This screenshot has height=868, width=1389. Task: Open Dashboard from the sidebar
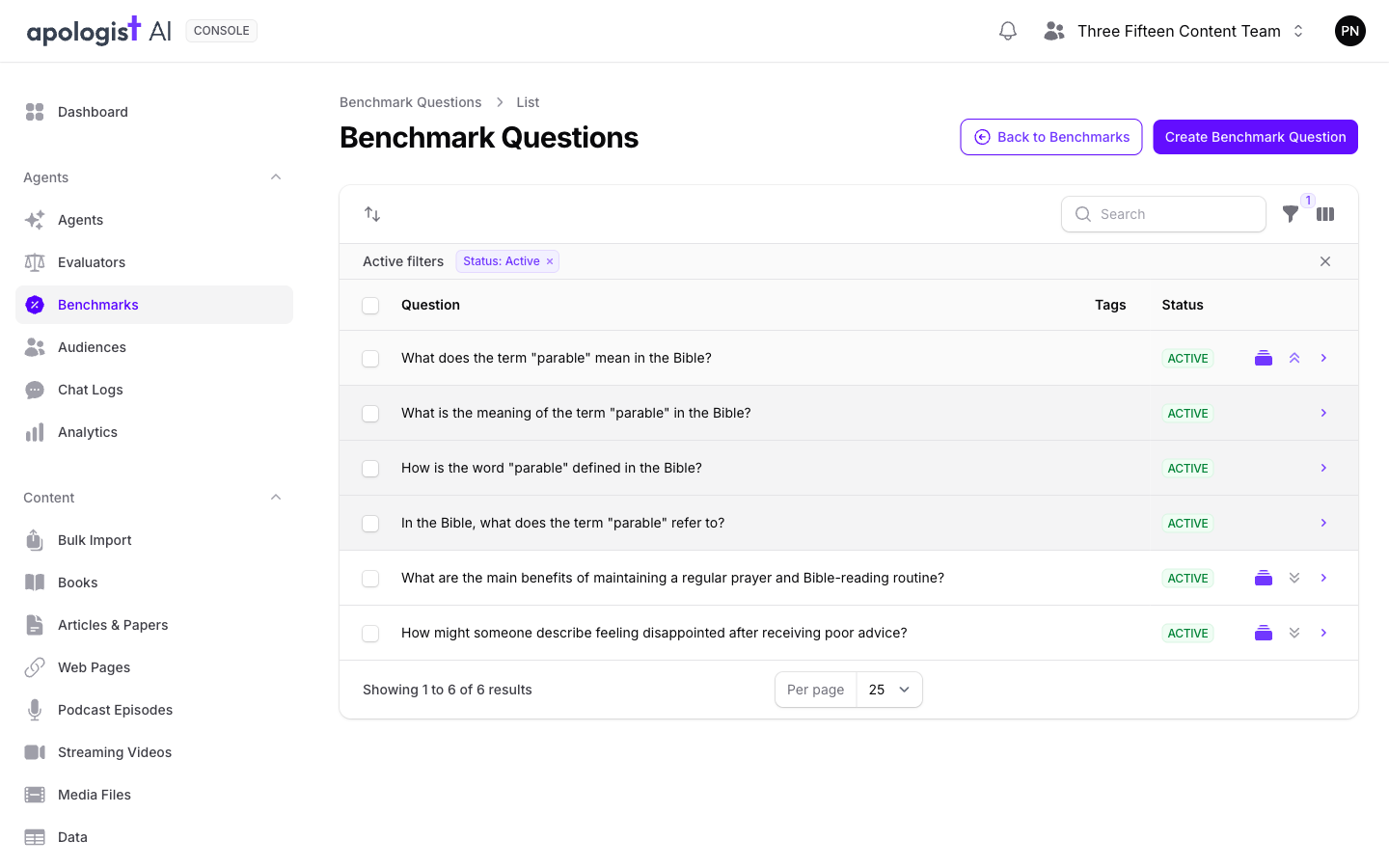point(154,112)
